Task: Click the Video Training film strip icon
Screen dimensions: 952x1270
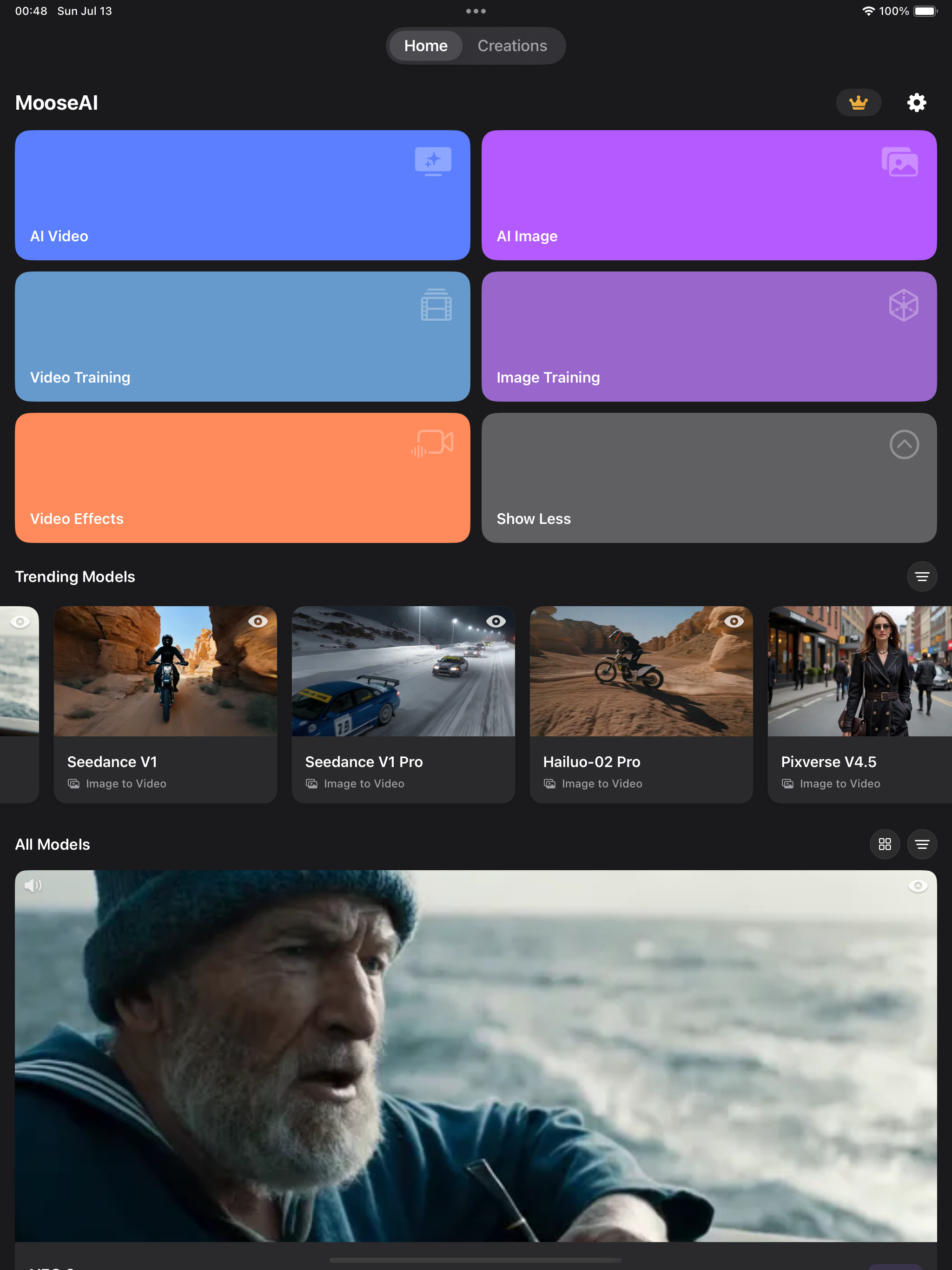Action: coord(436,305)
